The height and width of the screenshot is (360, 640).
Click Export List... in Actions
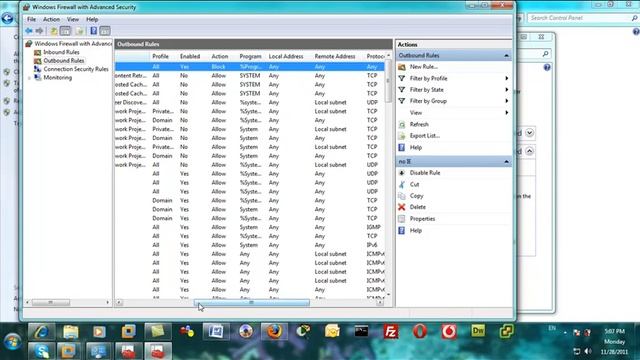pyautogui.click(x=424, y=136)
